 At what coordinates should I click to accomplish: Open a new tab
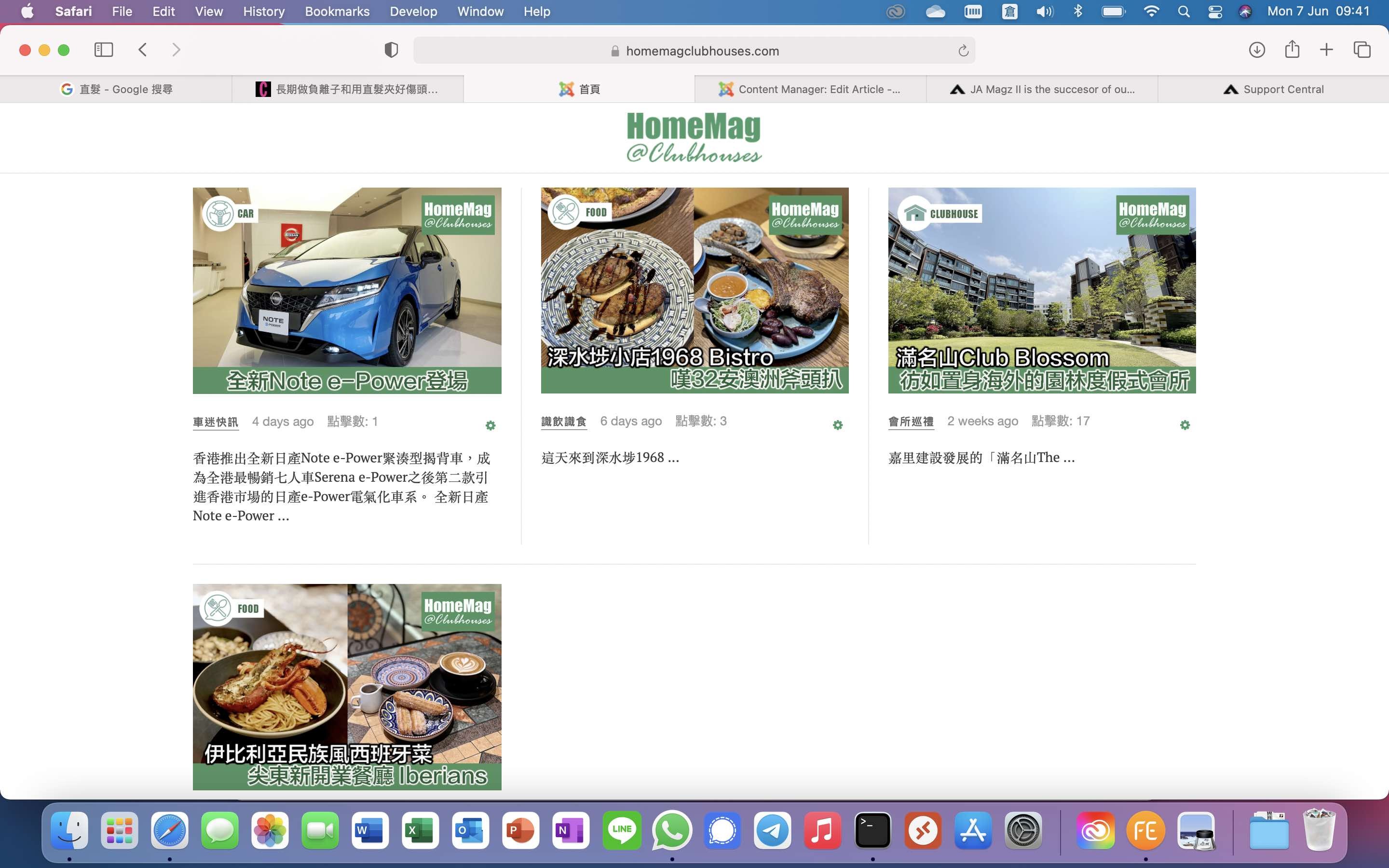click(1326, 50)
